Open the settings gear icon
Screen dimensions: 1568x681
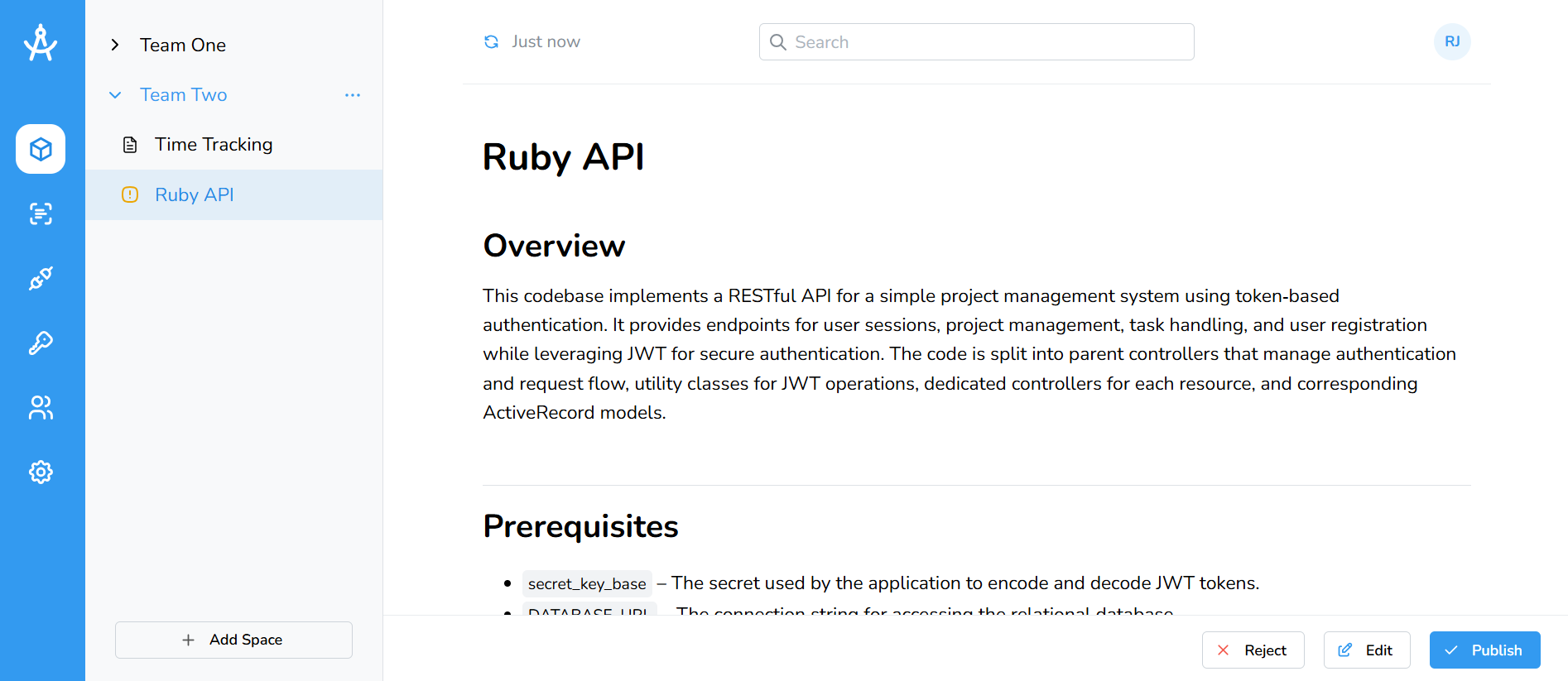coord(41,472)
